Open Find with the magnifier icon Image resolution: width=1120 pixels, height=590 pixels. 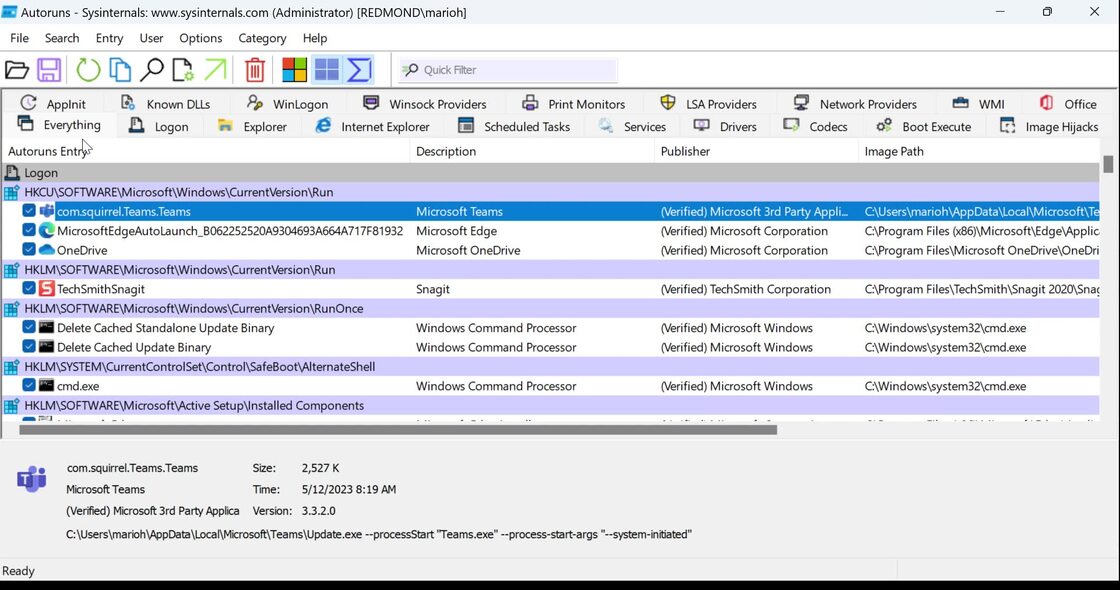[x=151, y=70]
